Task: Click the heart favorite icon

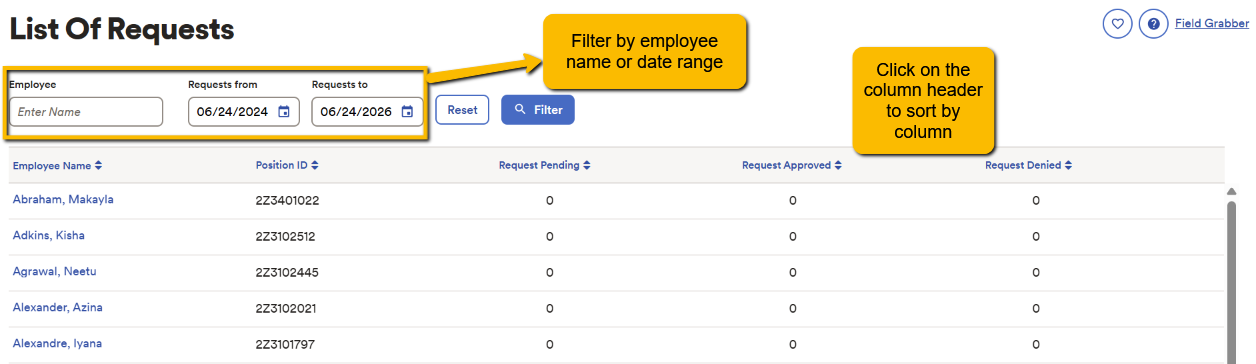Action: point(1118,24)
